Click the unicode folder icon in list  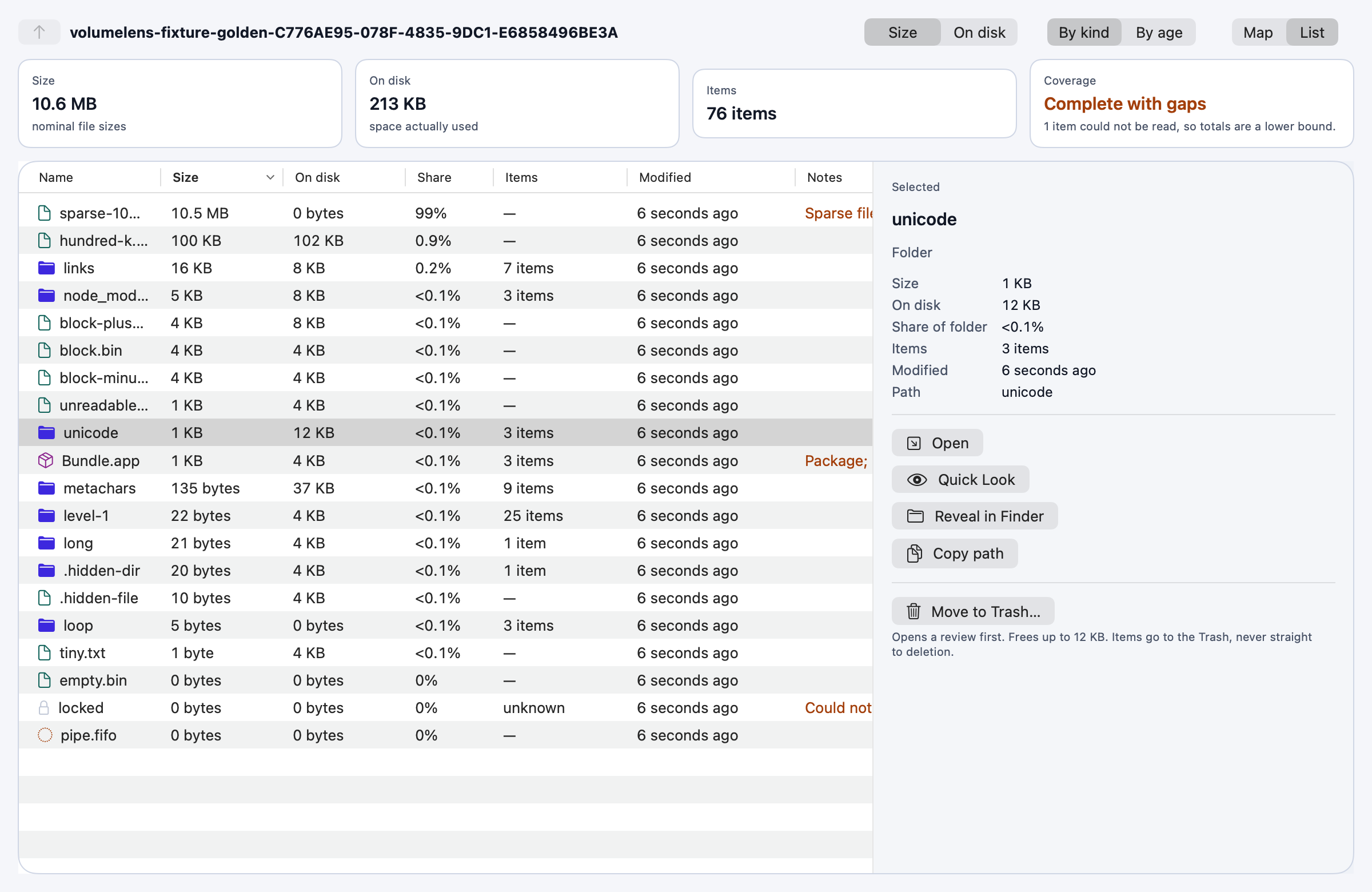(x=47, y=432)
